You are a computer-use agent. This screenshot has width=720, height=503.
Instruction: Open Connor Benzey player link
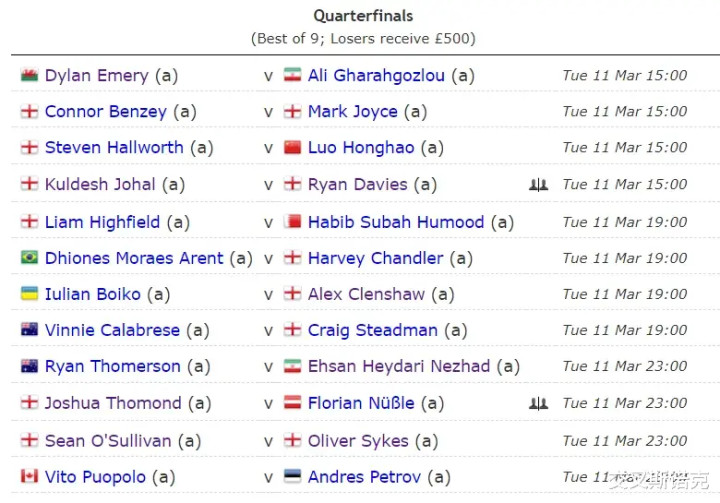106,112
